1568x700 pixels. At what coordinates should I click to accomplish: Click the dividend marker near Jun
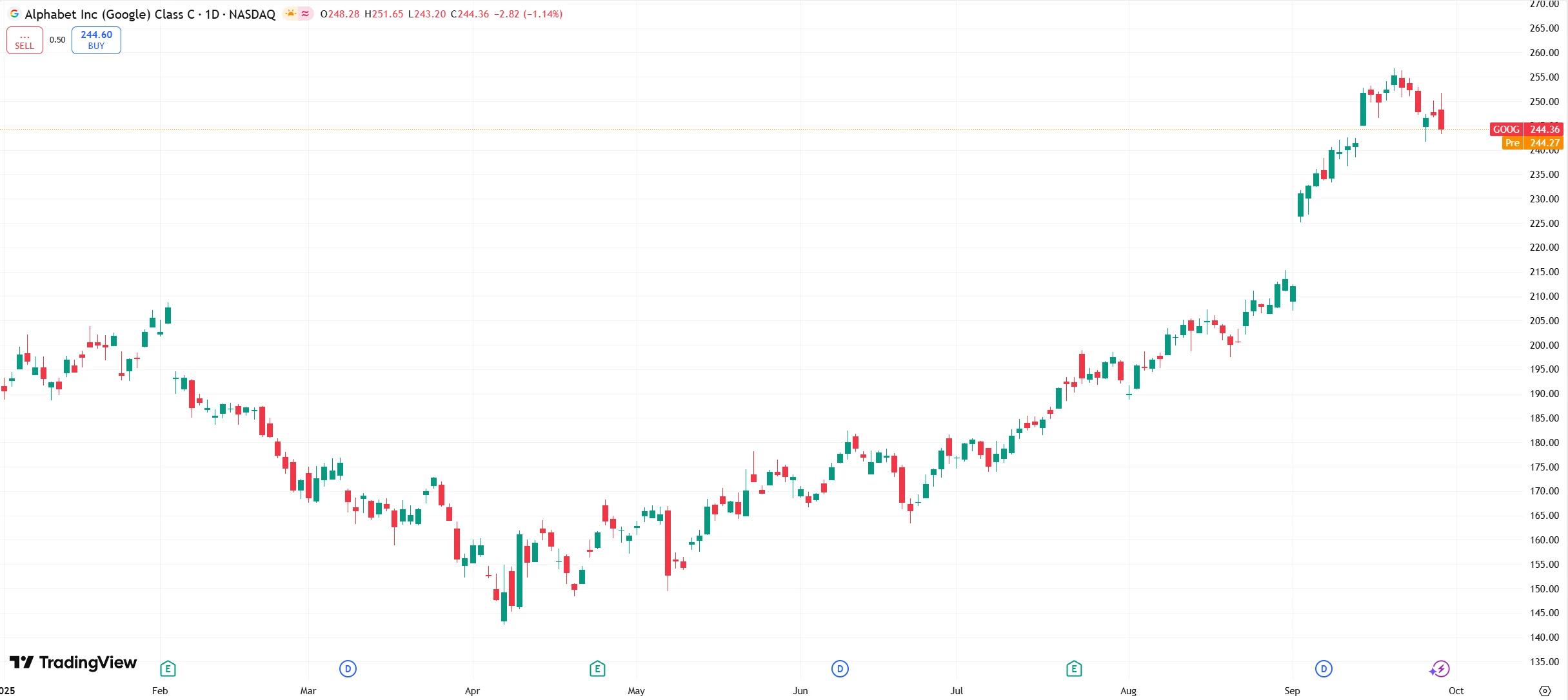(840, 668)
